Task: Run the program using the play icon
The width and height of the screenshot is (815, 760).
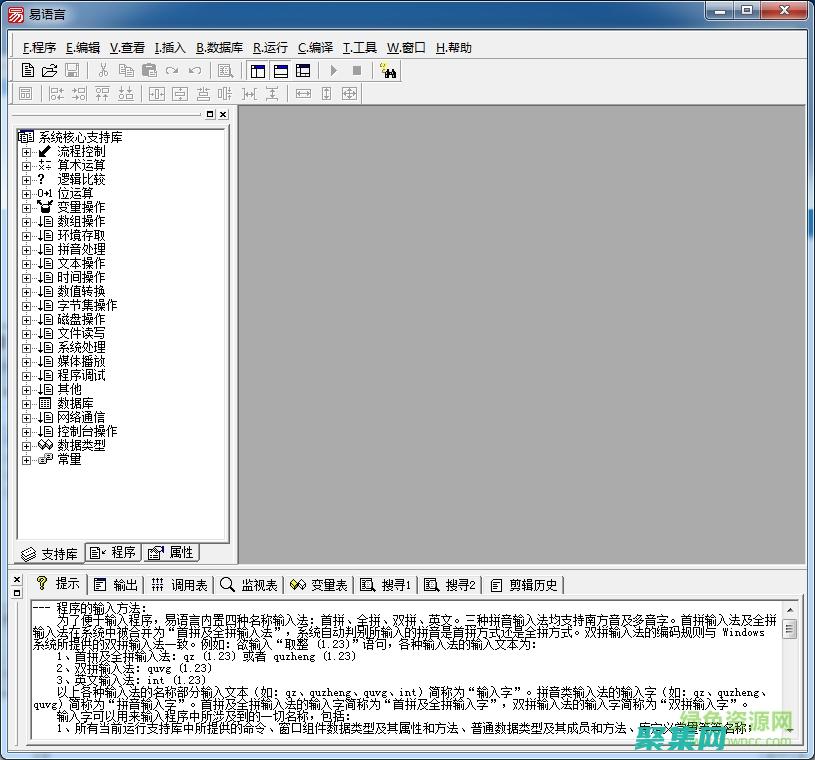Action: (333, 70)
